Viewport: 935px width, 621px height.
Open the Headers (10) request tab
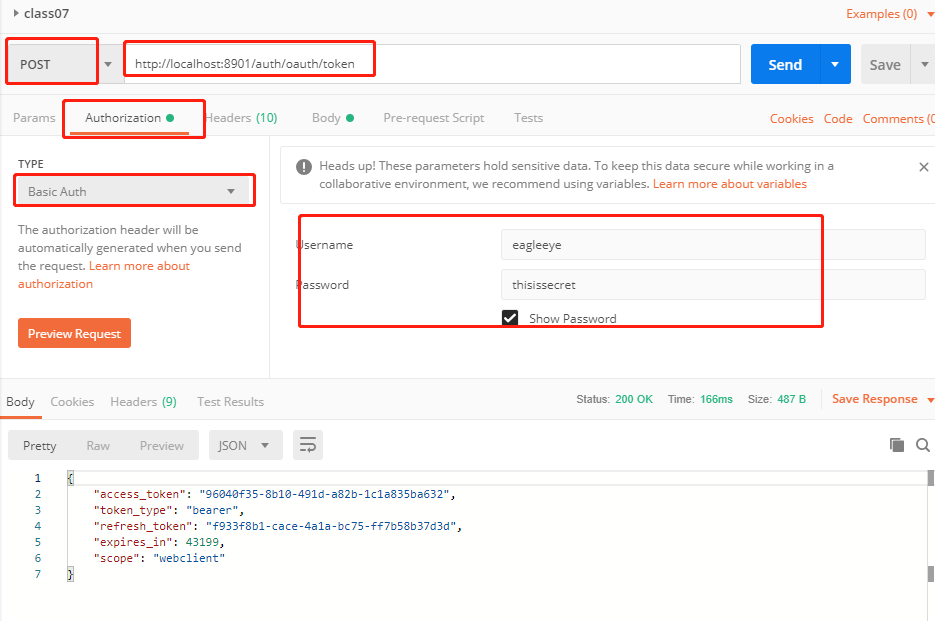[242, 118]
